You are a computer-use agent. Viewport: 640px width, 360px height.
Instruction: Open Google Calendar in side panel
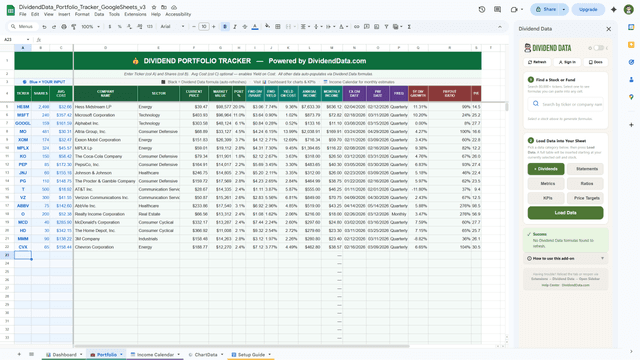631,27
